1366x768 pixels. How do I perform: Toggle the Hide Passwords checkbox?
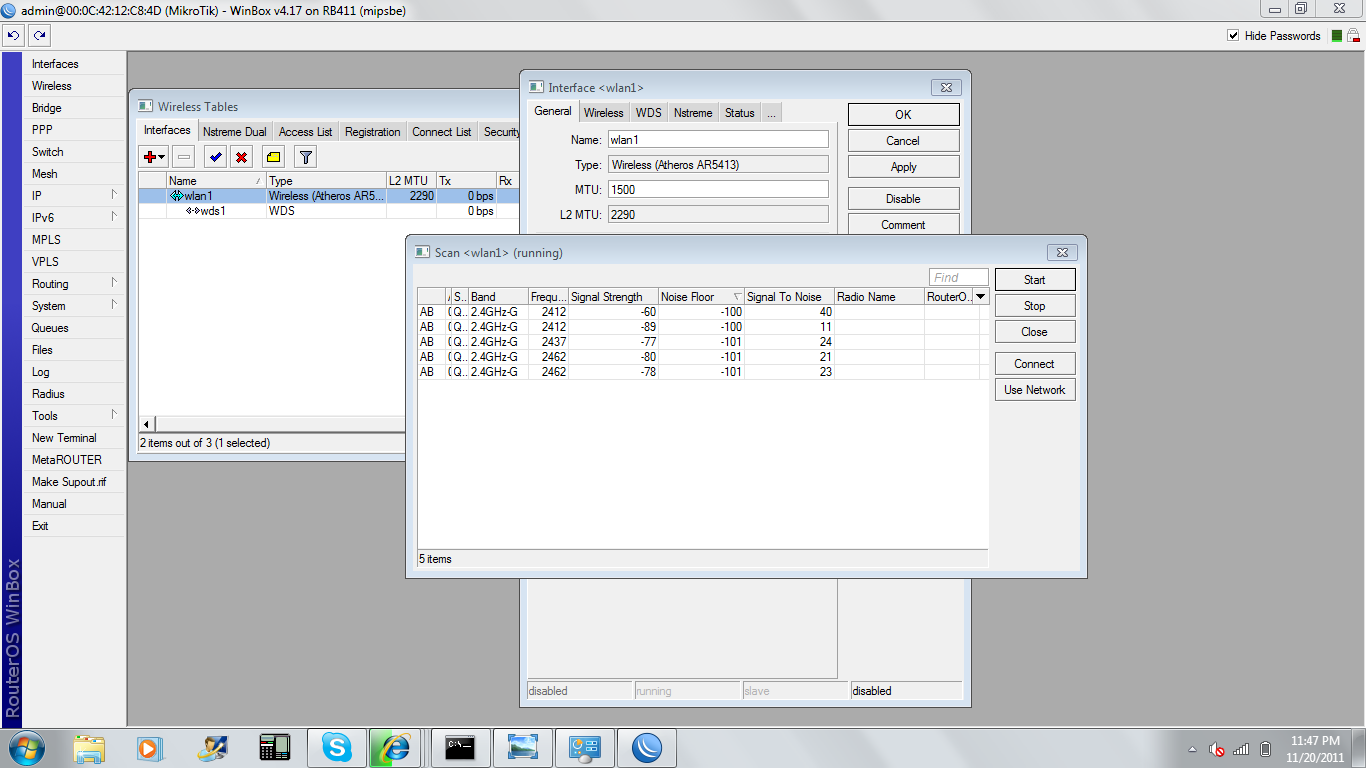(1233, 36)
